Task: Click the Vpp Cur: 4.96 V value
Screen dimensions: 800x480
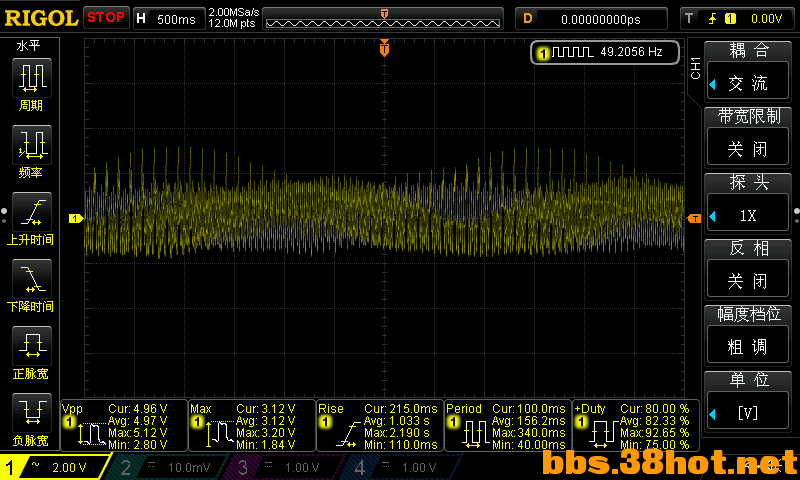Action: pos(138,409)
